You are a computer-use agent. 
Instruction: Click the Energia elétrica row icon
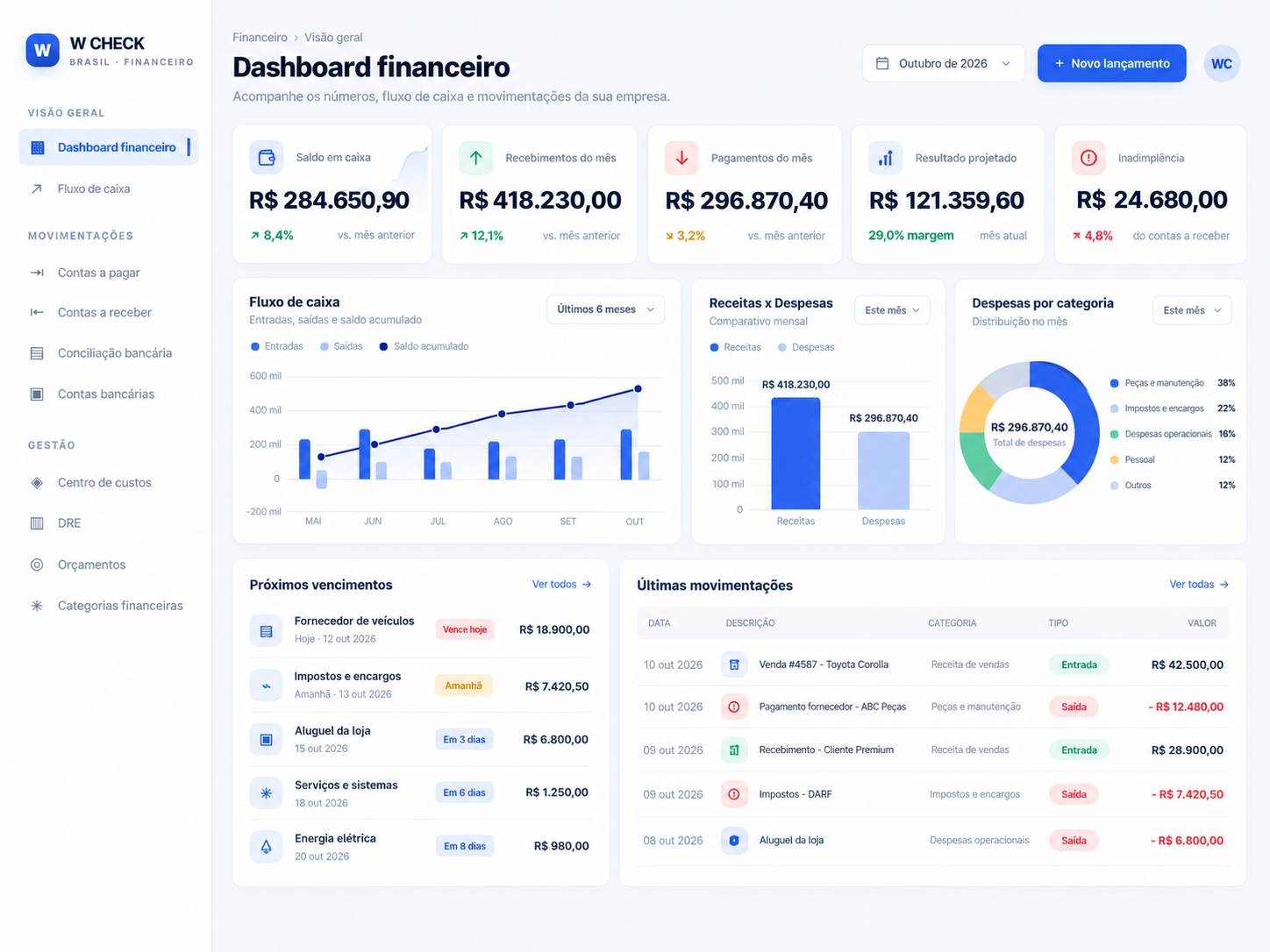point(266,847)
